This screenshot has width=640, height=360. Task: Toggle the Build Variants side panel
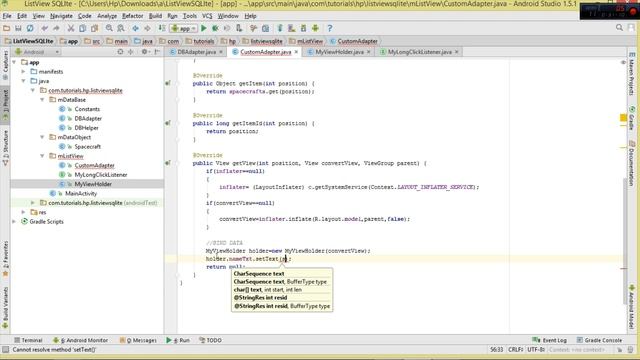(5, 307)
